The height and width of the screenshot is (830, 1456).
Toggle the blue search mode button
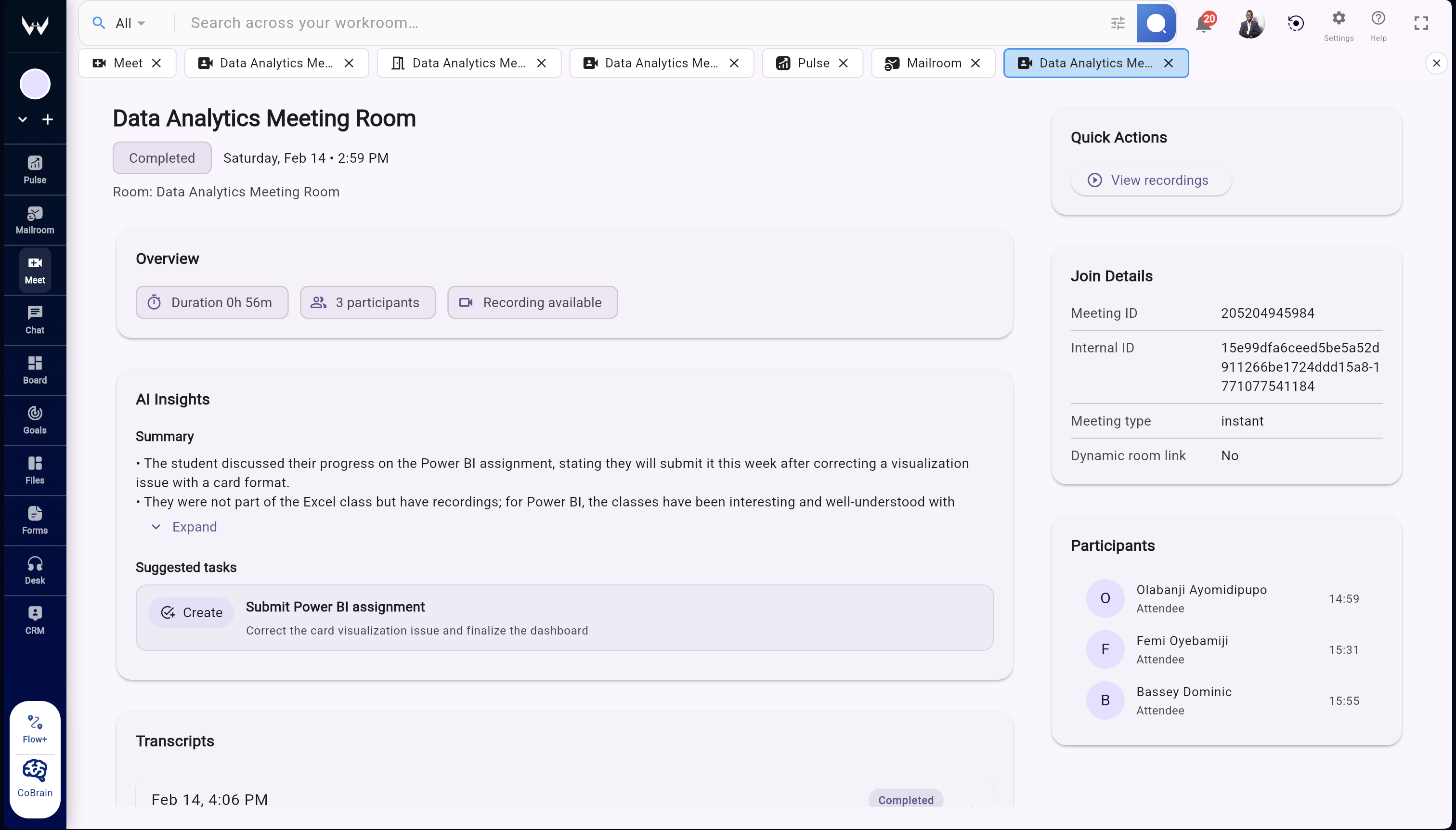click(x=1156, y=23)
